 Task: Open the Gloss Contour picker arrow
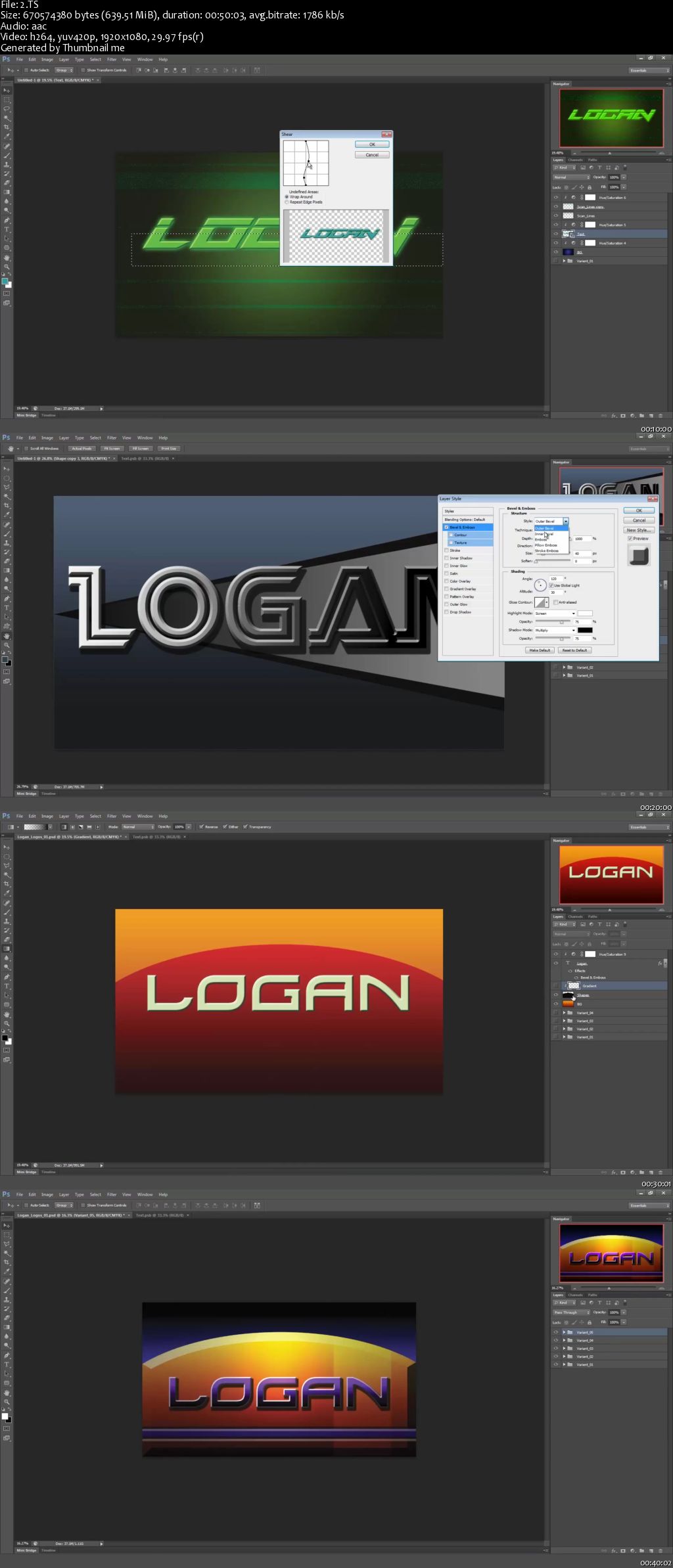click(x=546, y=602)
